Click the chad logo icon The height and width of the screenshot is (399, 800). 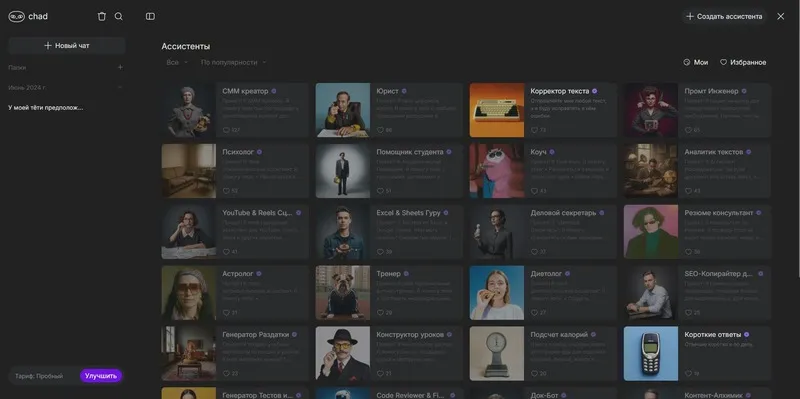pos(16,16)
